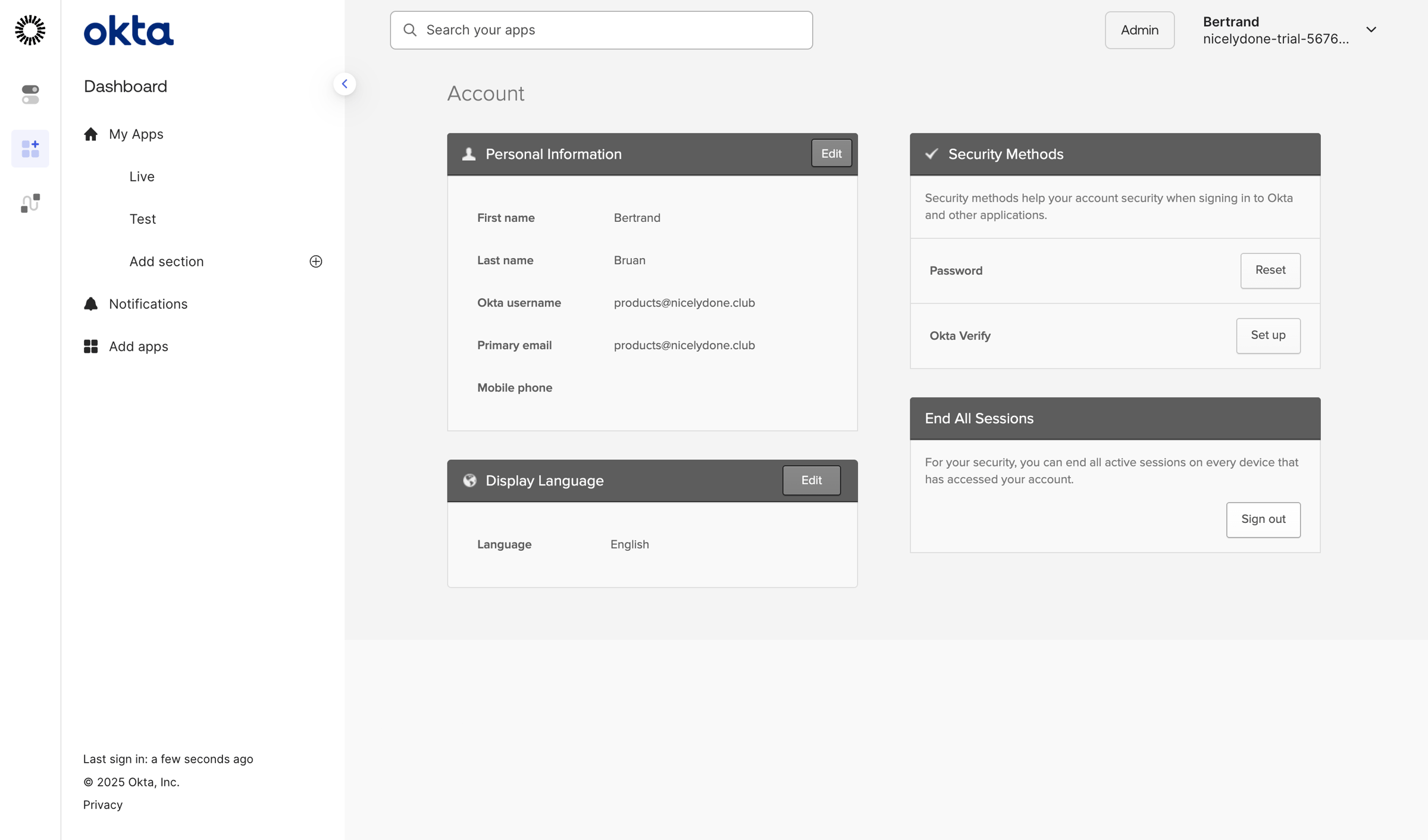Click the My Apps home icon
This screenshot has height=840, width=1428.
(x=90, y=134)
